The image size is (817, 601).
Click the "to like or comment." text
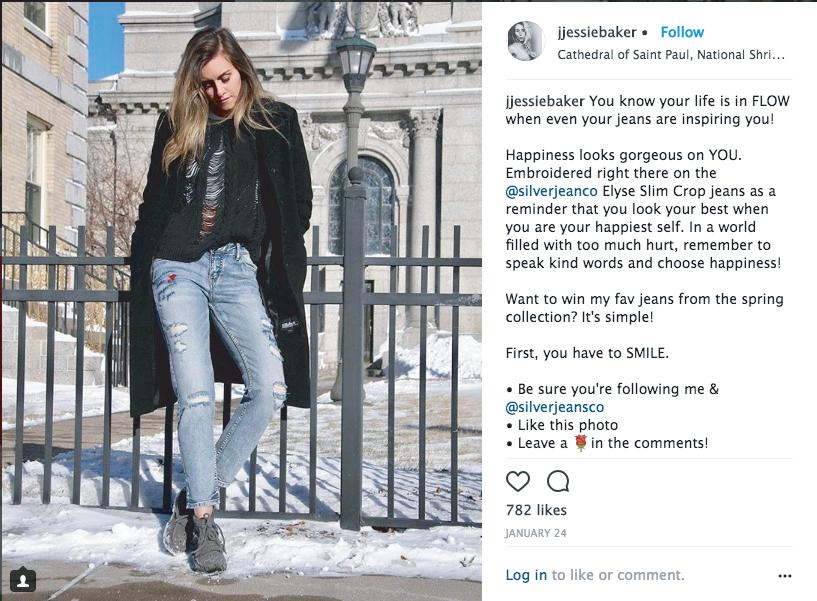click(618, 575)
